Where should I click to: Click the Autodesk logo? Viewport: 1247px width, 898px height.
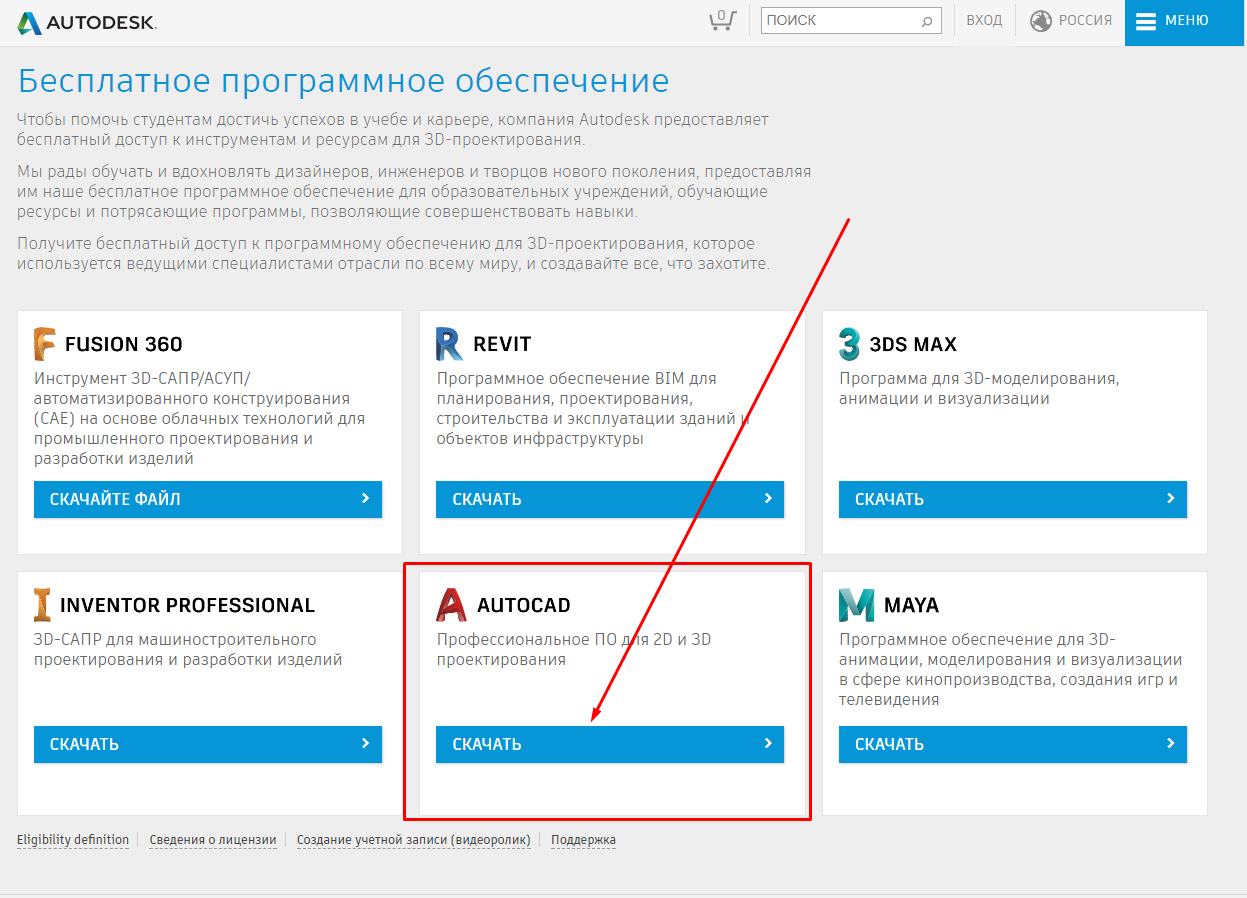[88, 22]
